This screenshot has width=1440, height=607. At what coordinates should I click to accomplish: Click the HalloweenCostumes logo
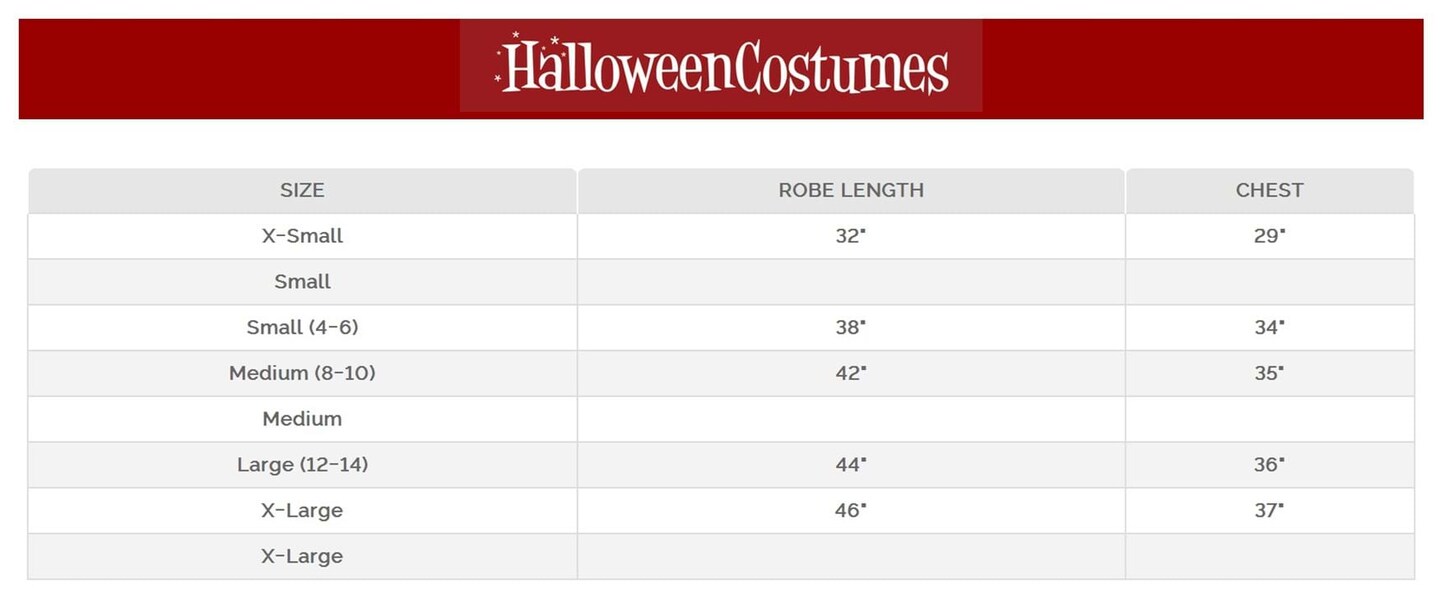[x=721, y=66]
